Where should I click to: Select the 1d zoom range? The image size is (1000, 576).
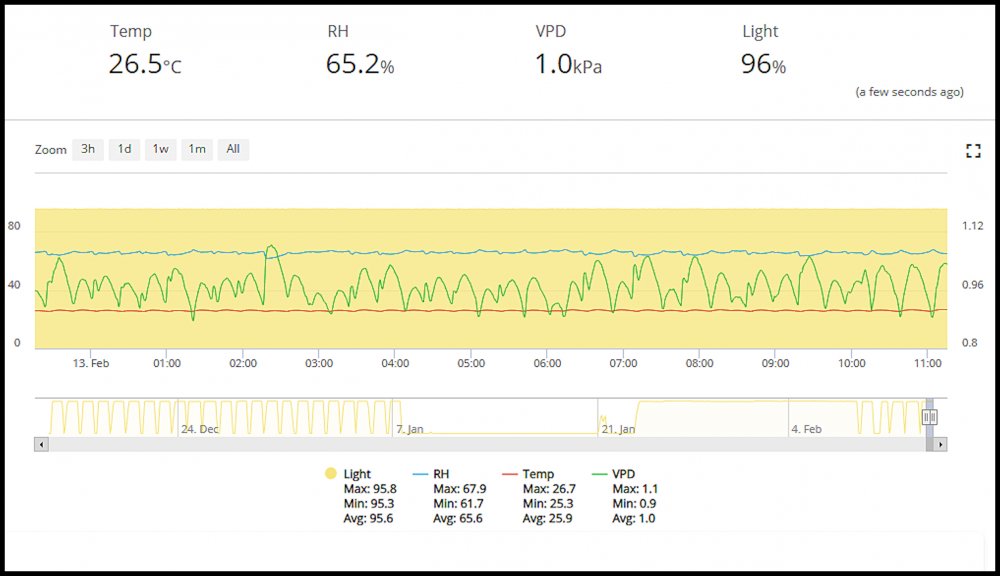(x=124, y=150)
